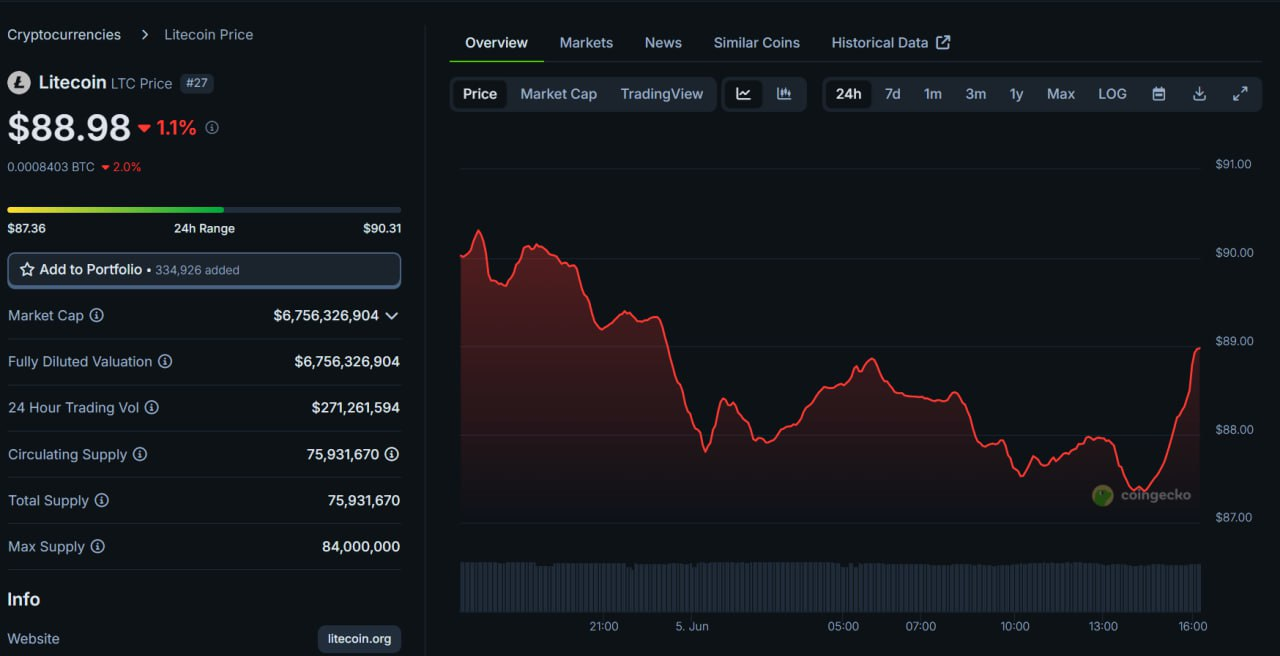This screenshot has height=656, width=1280.
Task: Open the Historical Data tab
Action: coord(891,42)
